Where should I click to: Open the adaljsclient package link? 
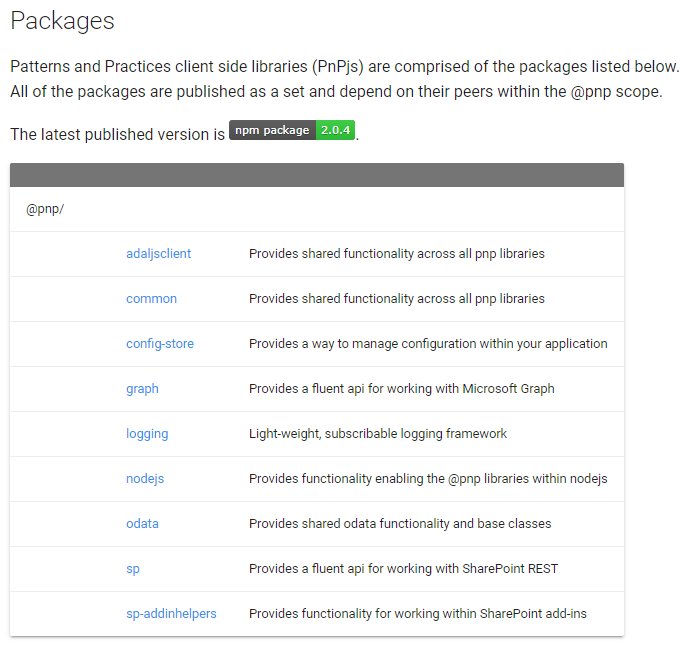tap(158, 254)
